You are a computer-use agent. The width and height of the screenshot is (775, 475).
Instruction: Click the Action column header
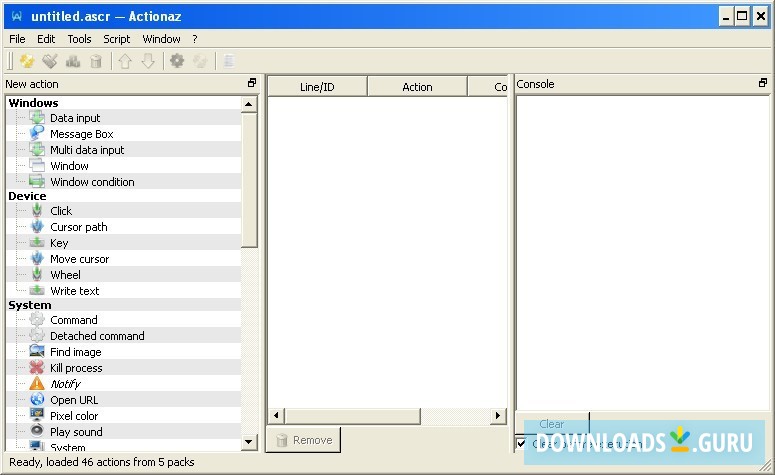coord(417,87)
